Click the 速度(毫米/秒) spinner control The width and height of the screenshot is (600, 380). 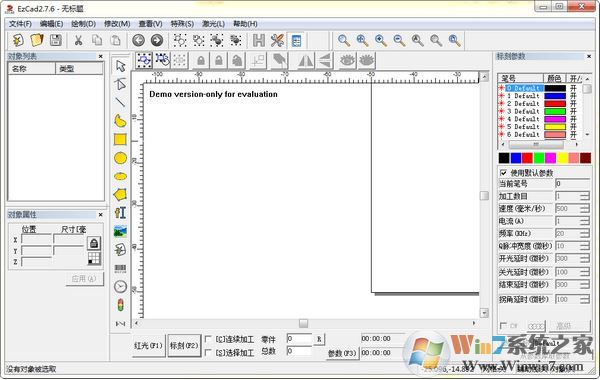[584, 209]
